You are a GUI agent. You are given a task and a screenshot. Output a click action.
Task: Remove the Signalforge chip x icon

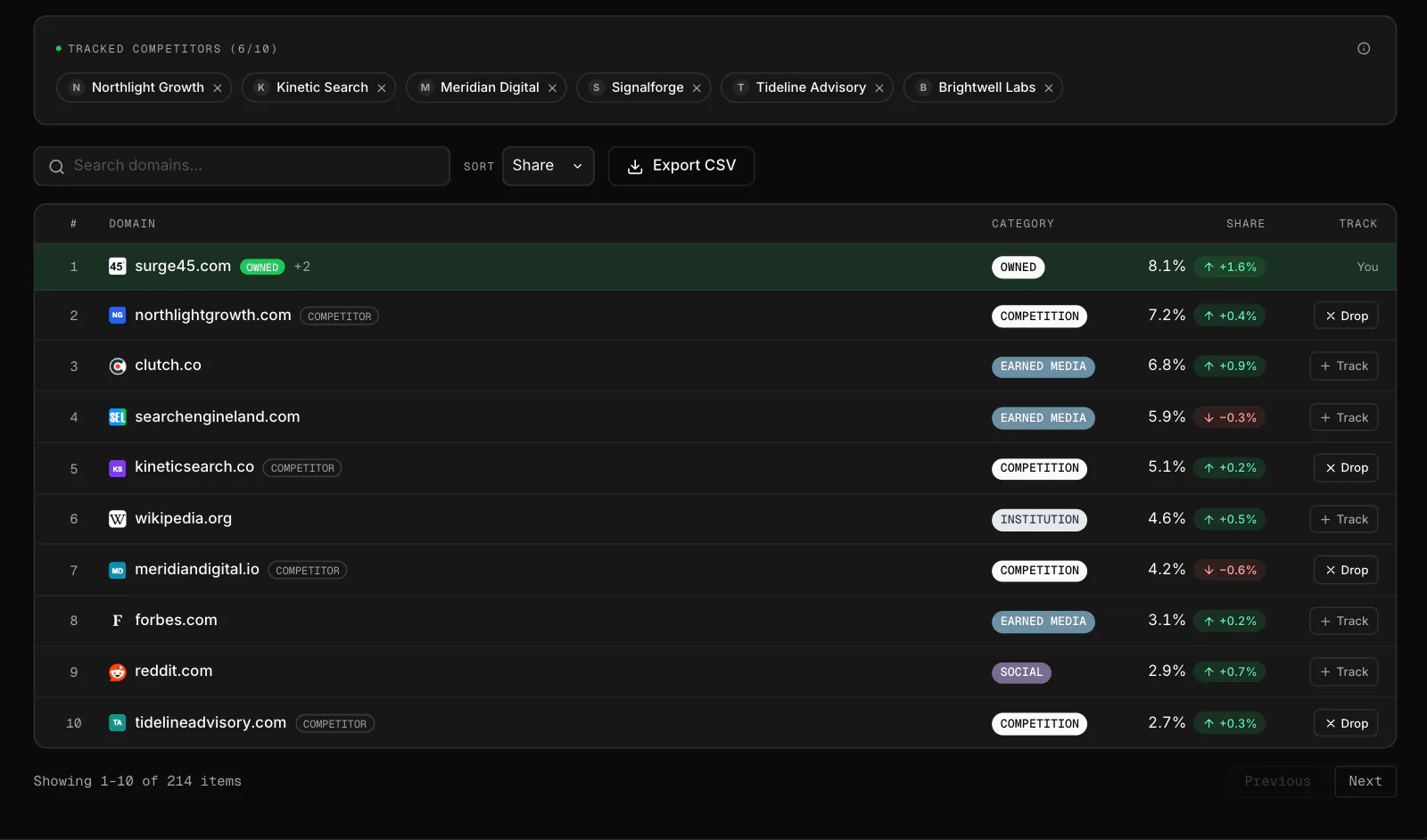pos(697,88)
